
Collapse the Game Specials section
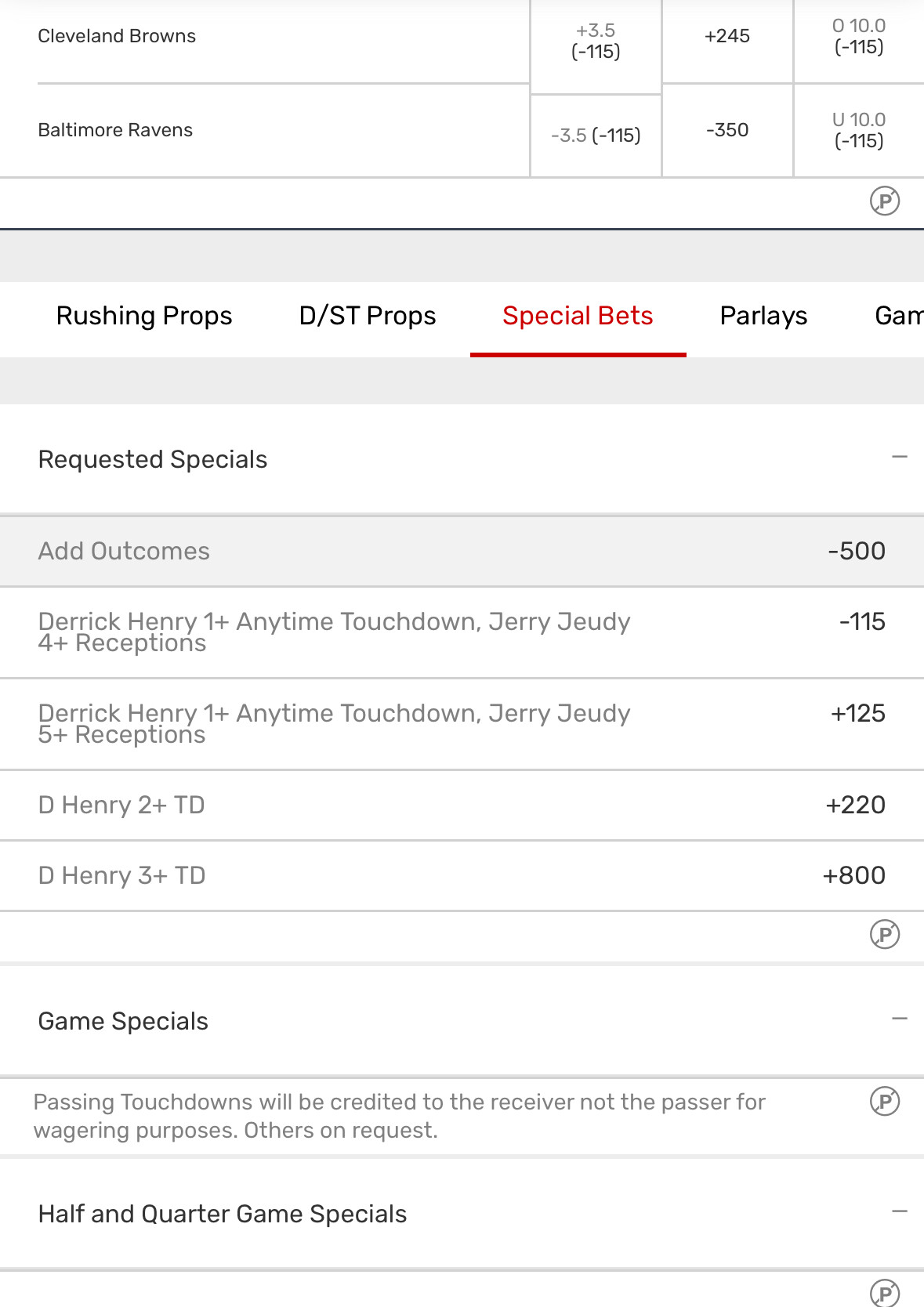(899, 1019)
